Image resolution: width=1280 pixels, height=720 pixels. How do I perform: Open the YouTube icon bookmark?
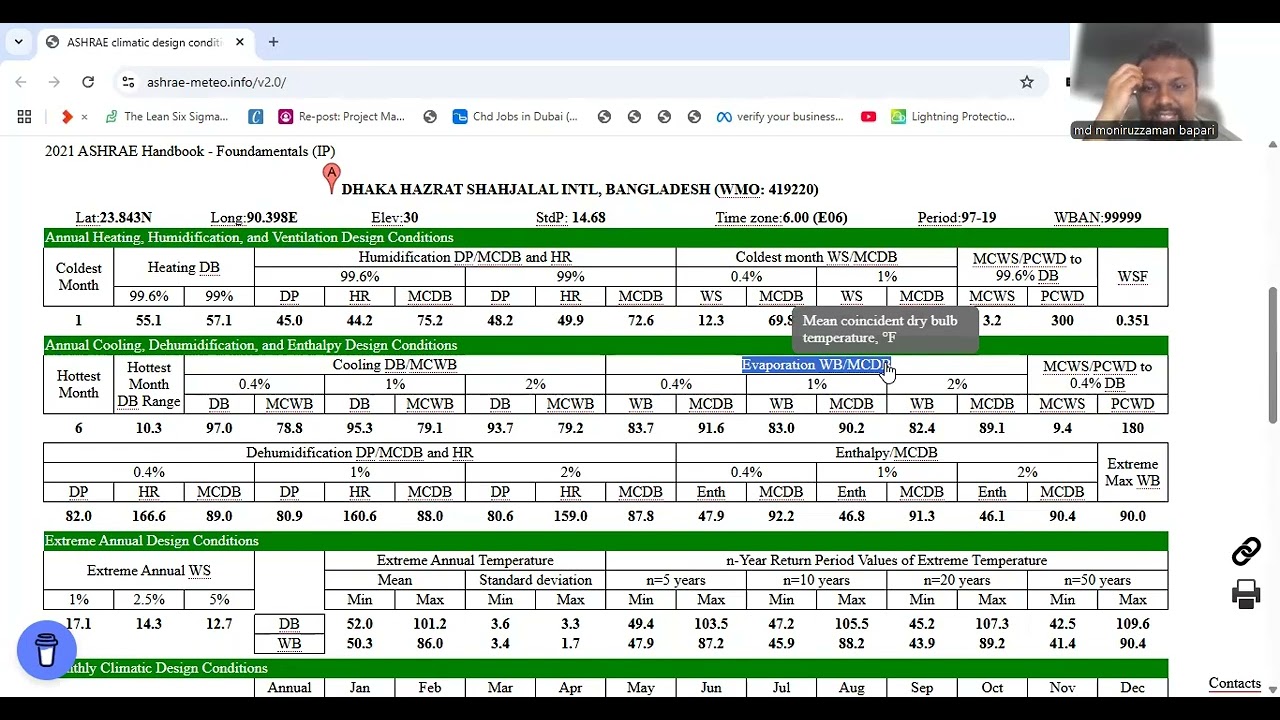click(x=868, y=117)
